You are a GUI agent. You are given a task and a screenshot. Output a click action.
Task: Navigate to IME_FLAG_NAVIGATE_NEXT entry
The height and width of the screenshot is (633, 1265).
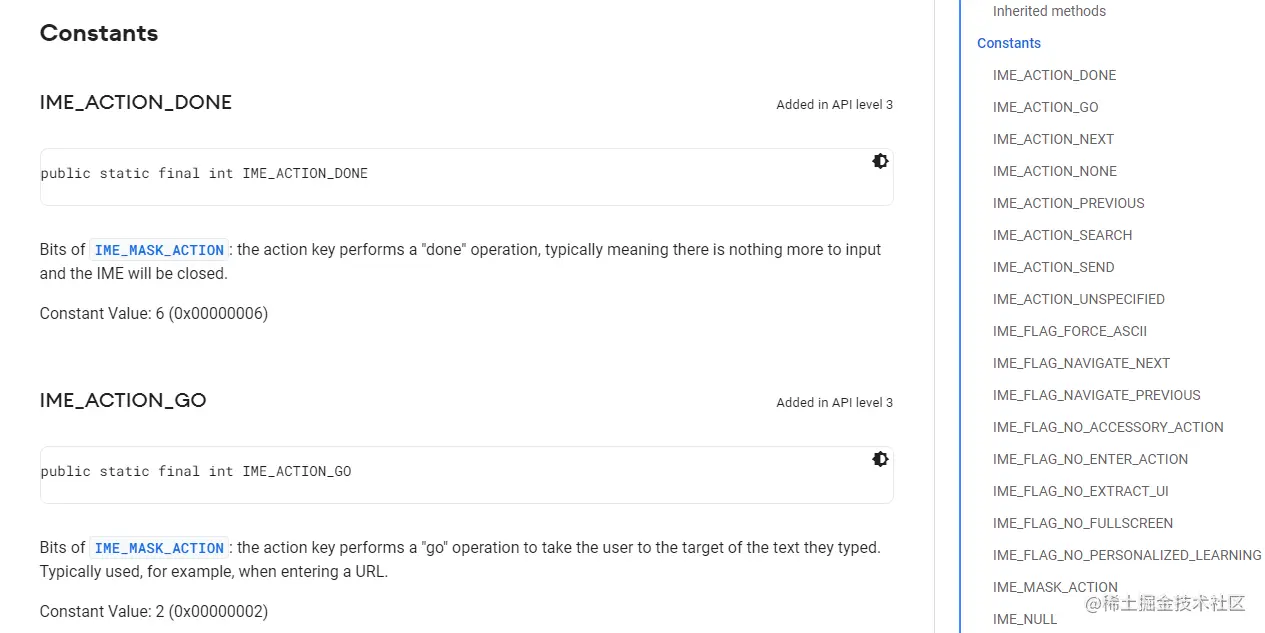(1081, 363)
